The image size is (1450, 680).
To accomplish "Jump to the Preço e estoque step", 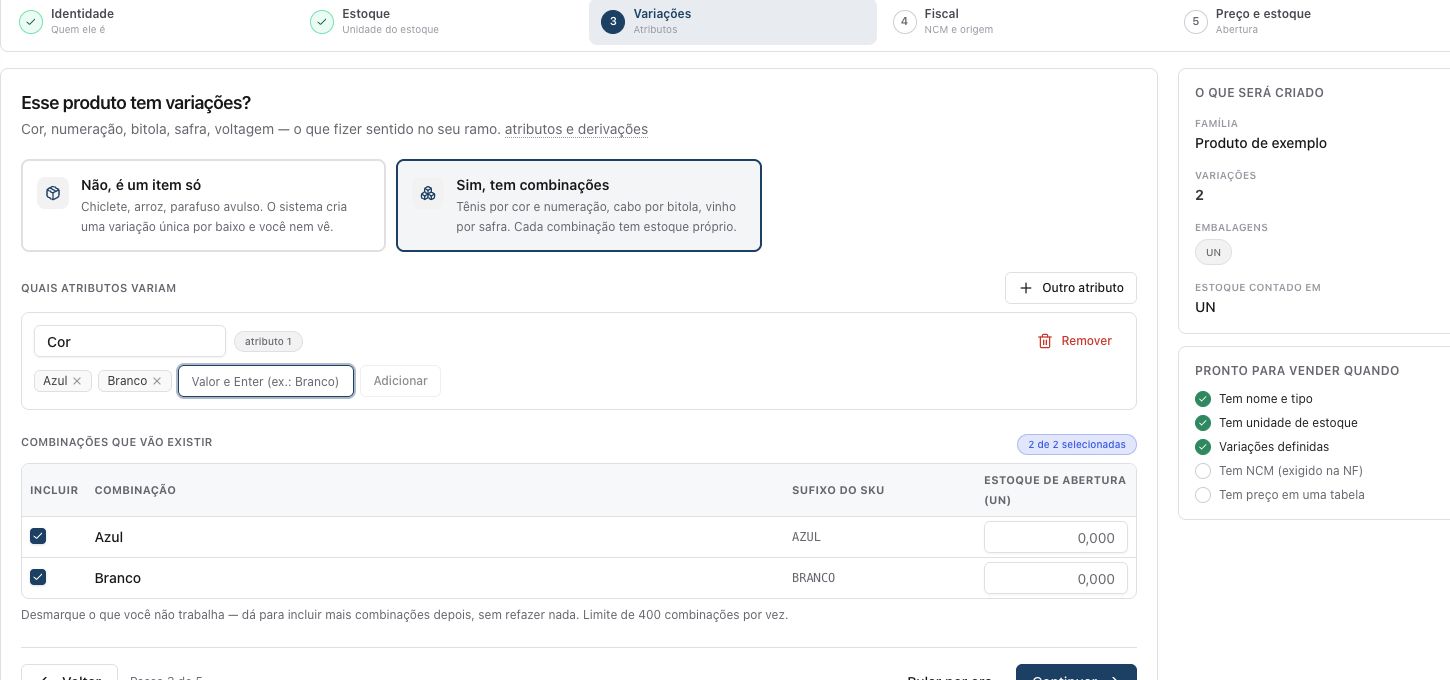I will tap(1312, 22).
